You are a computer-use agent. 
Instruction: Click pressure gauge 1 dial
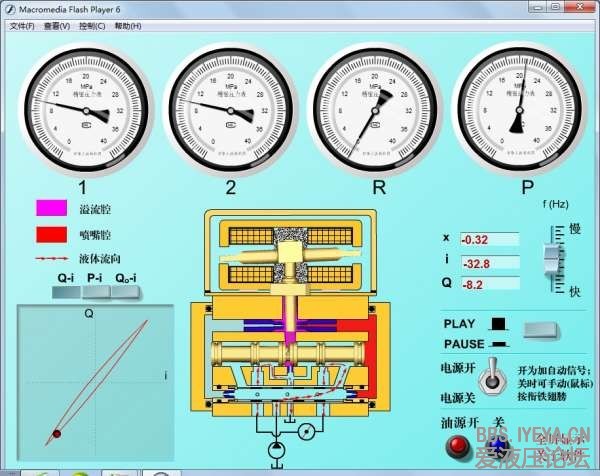pos(83,110)
